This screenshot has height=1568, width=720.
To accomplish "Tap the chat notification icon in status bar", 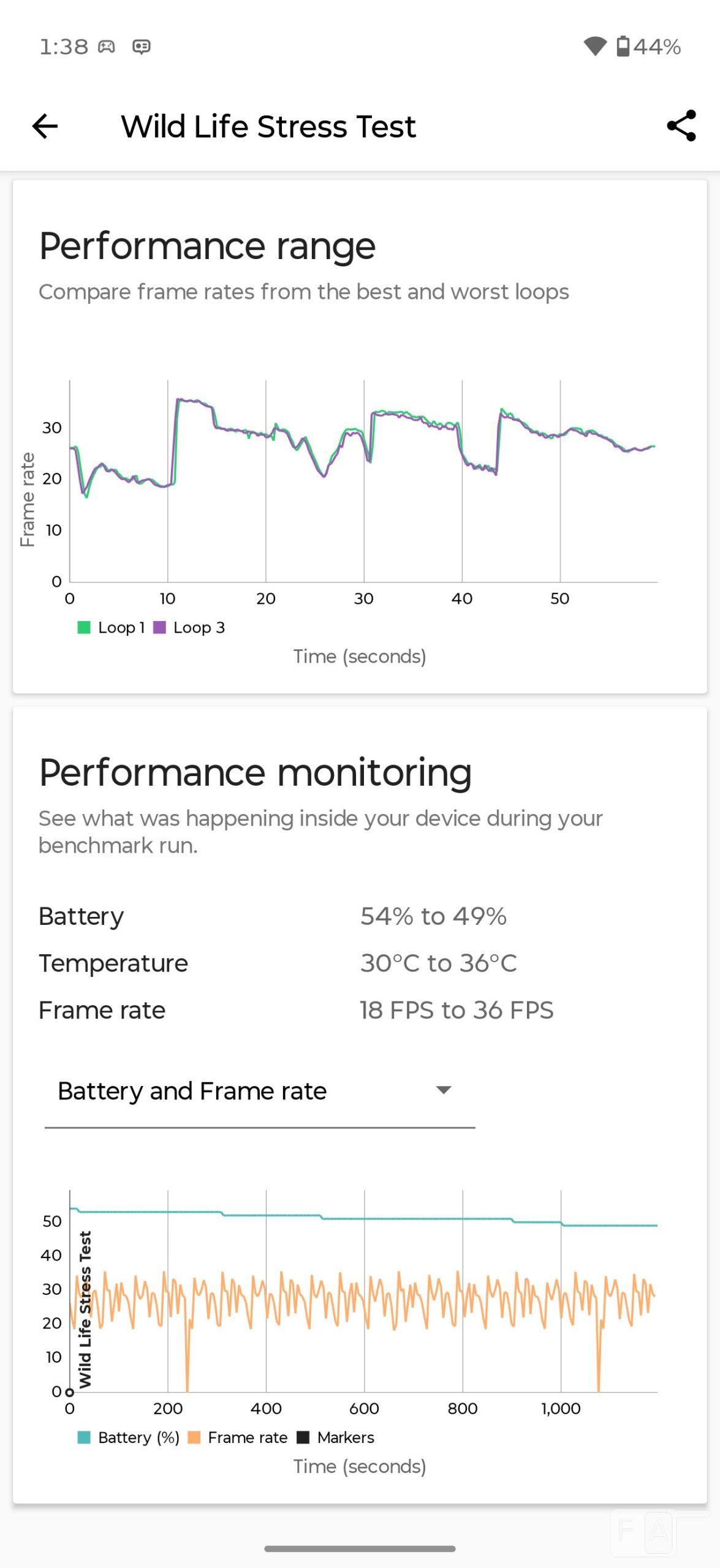I will point(142,47).
